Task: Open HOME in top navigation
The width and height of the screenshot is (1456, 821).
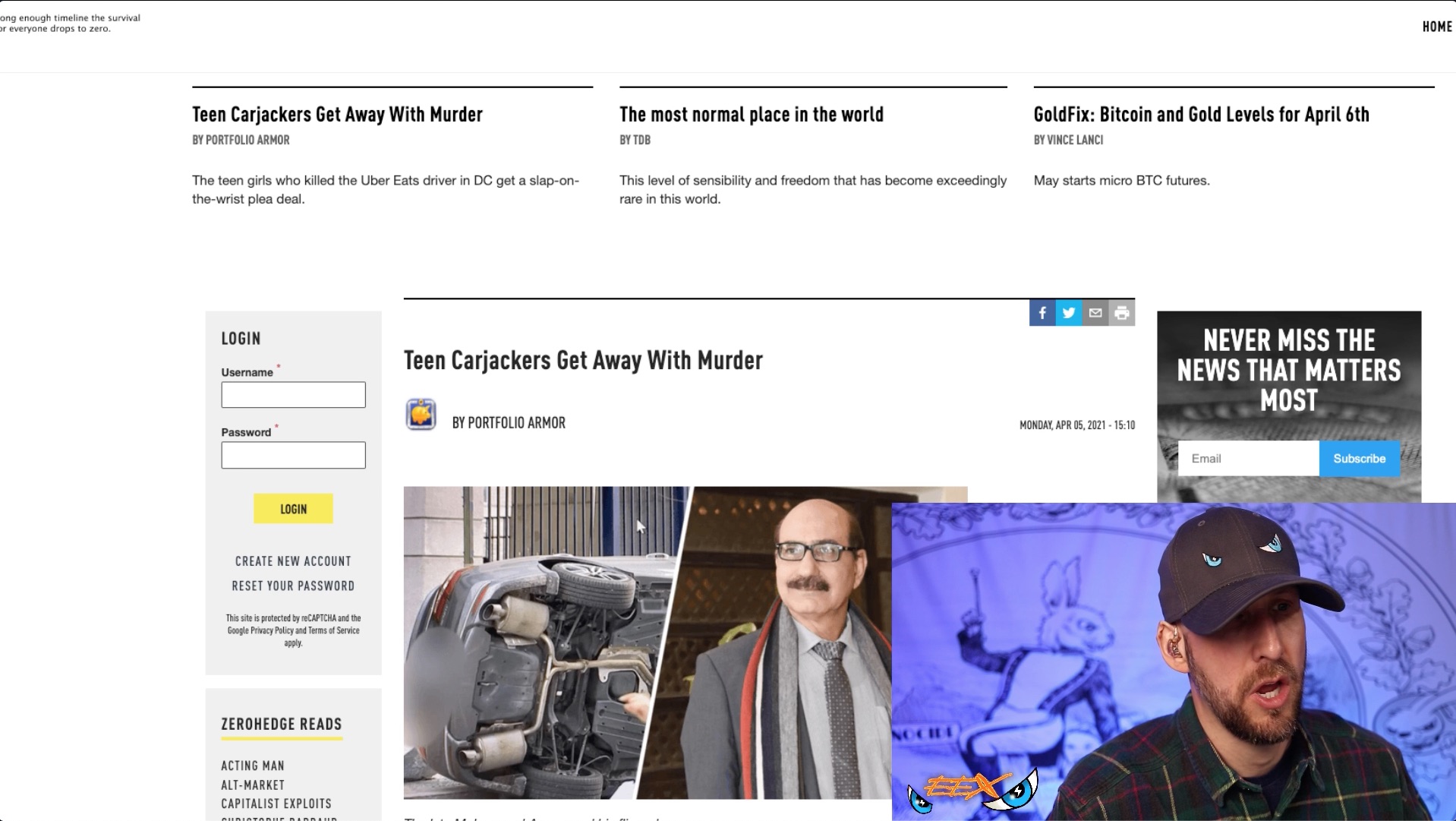Action: pyautogui.click(x=1437, y=27)
